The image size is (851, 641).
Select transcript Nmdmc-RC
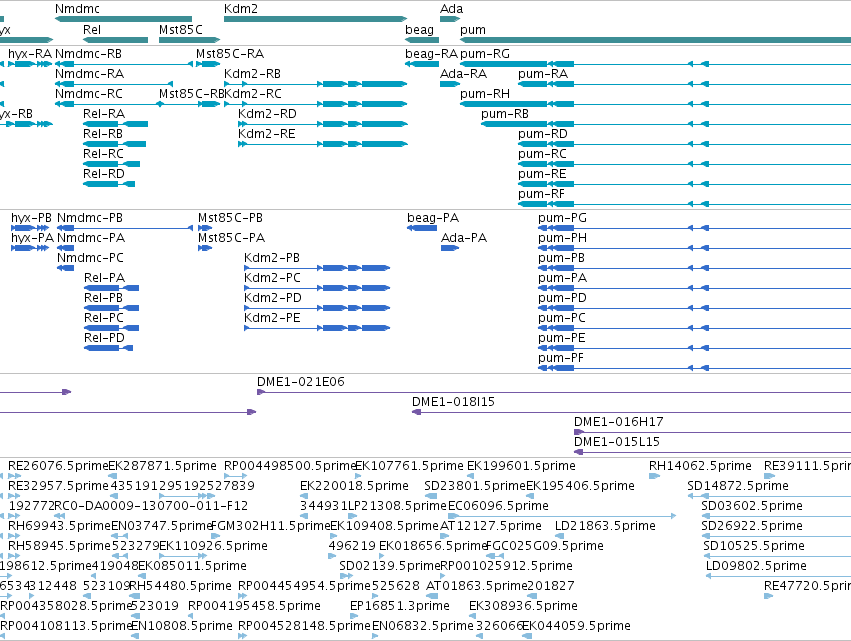[109, 104]
